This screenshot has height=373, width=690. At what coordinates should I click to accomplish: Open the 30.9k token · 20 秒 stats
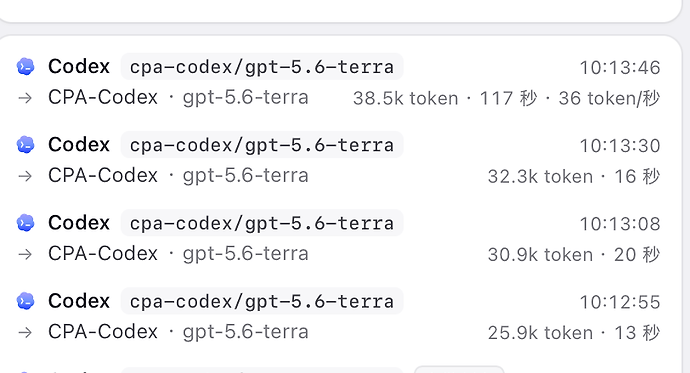click(574, 254)
